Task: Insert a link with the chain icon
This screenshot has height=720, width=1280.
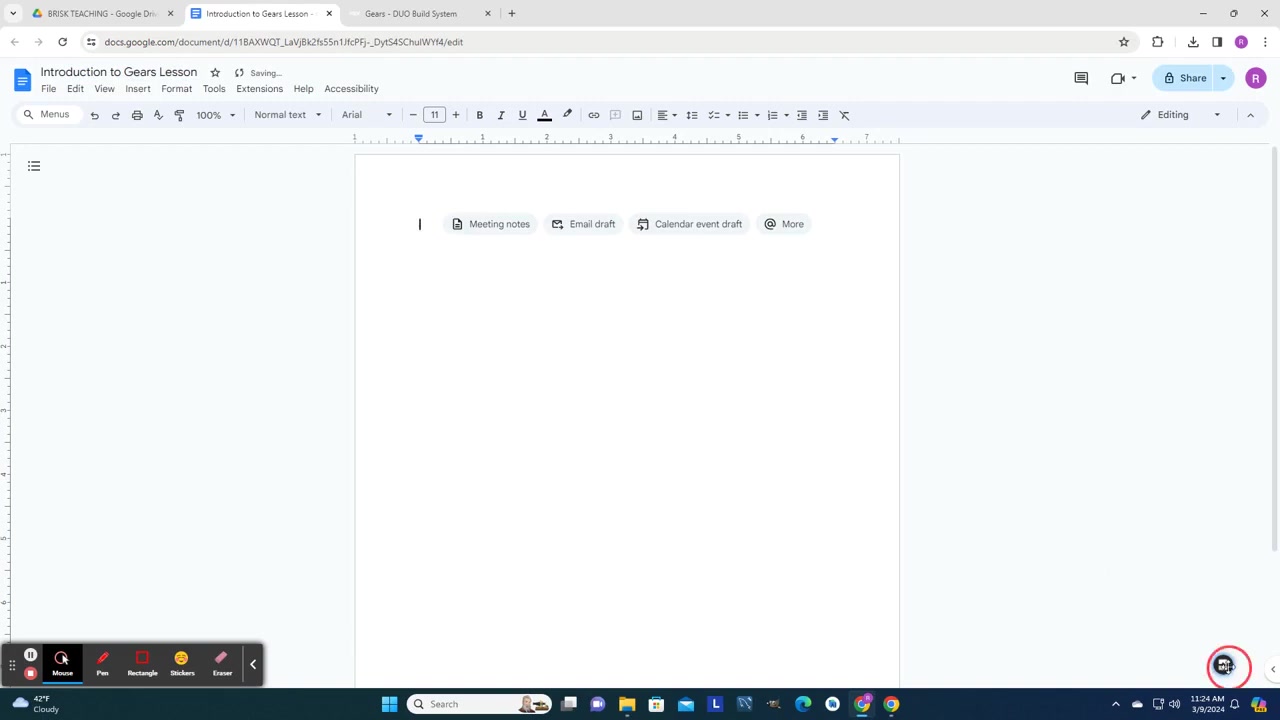Action: (x=593, y=115)
